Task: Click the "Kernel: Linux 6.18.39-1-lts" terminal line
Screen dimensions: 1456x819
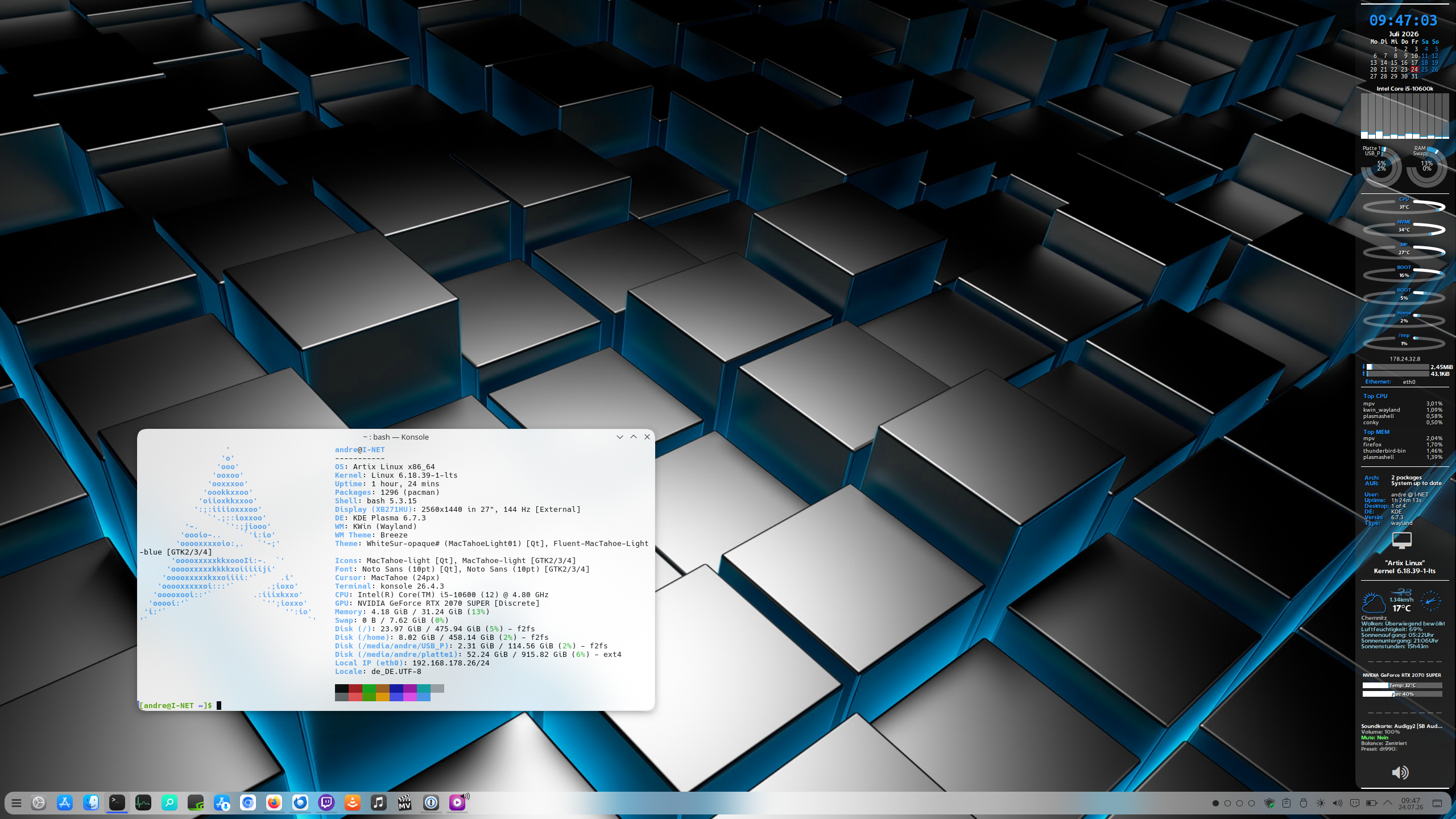Action: pyautogui.click(x=396, y=475)
